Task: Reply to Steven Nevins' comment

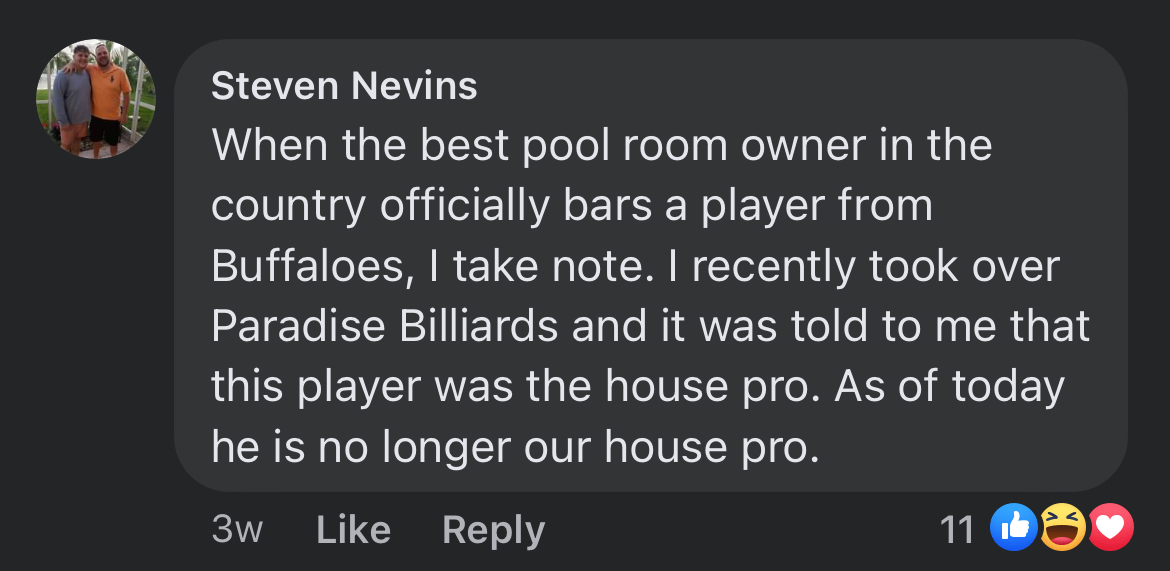Action: pyautogui.click(x=493, y=529)
